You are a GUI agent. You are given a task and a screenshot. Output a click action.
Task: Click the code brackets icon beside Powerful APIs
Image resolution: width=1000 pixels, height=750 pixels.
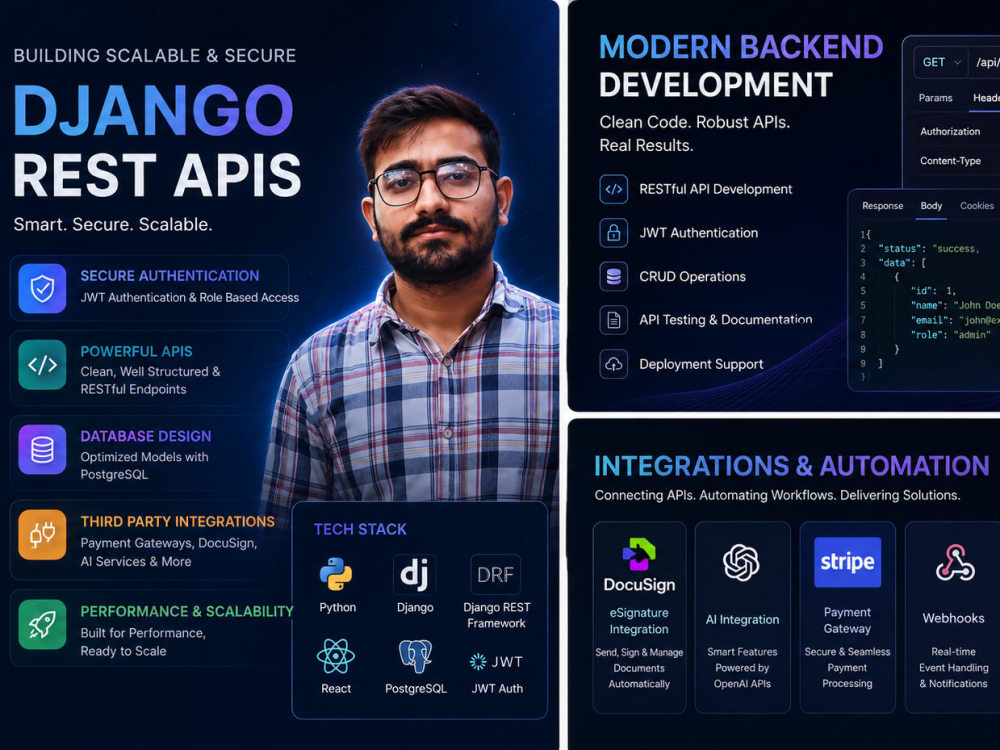pos(42,365)
